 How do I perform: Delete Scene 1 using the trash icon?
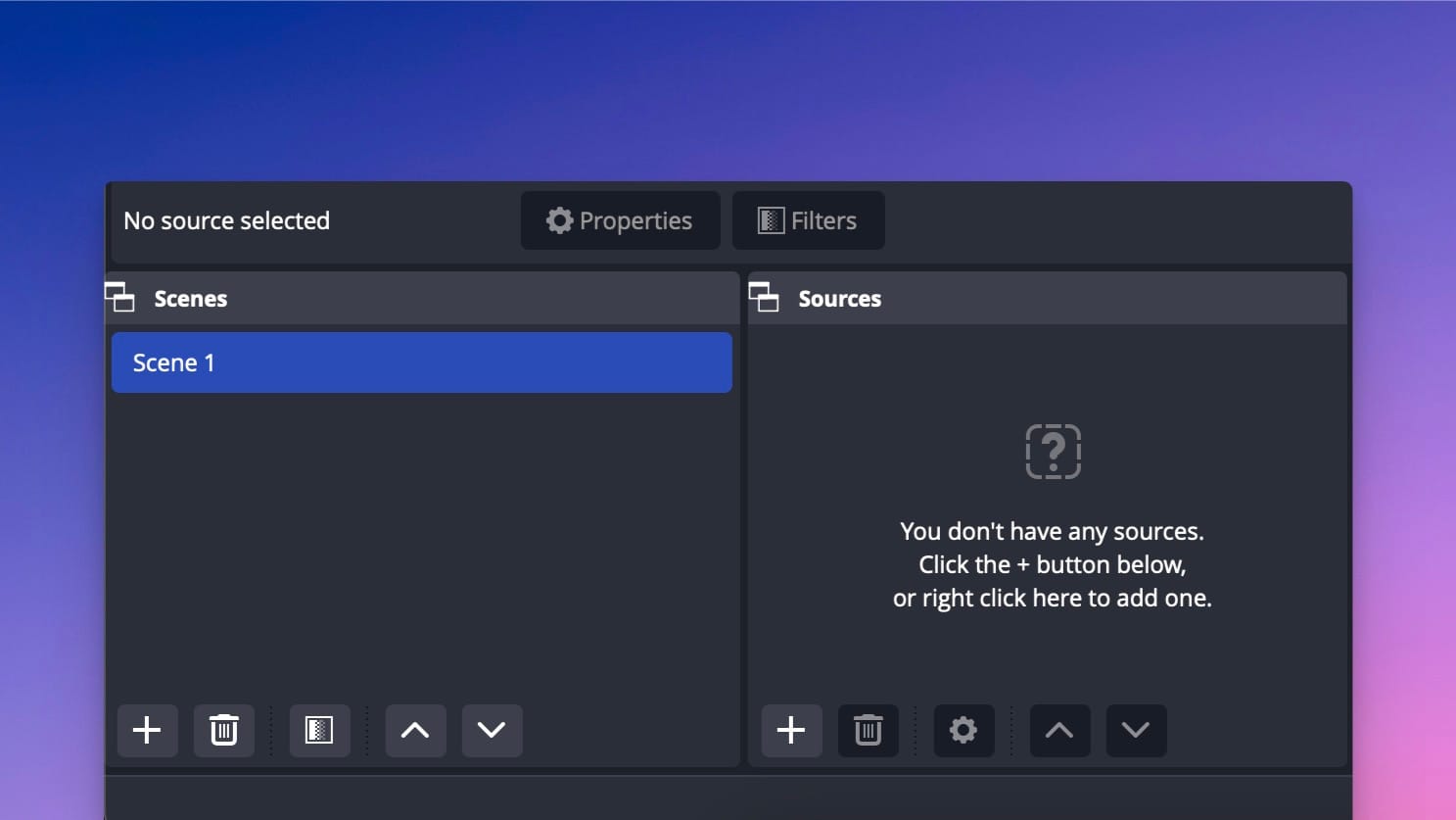point(223,730)
